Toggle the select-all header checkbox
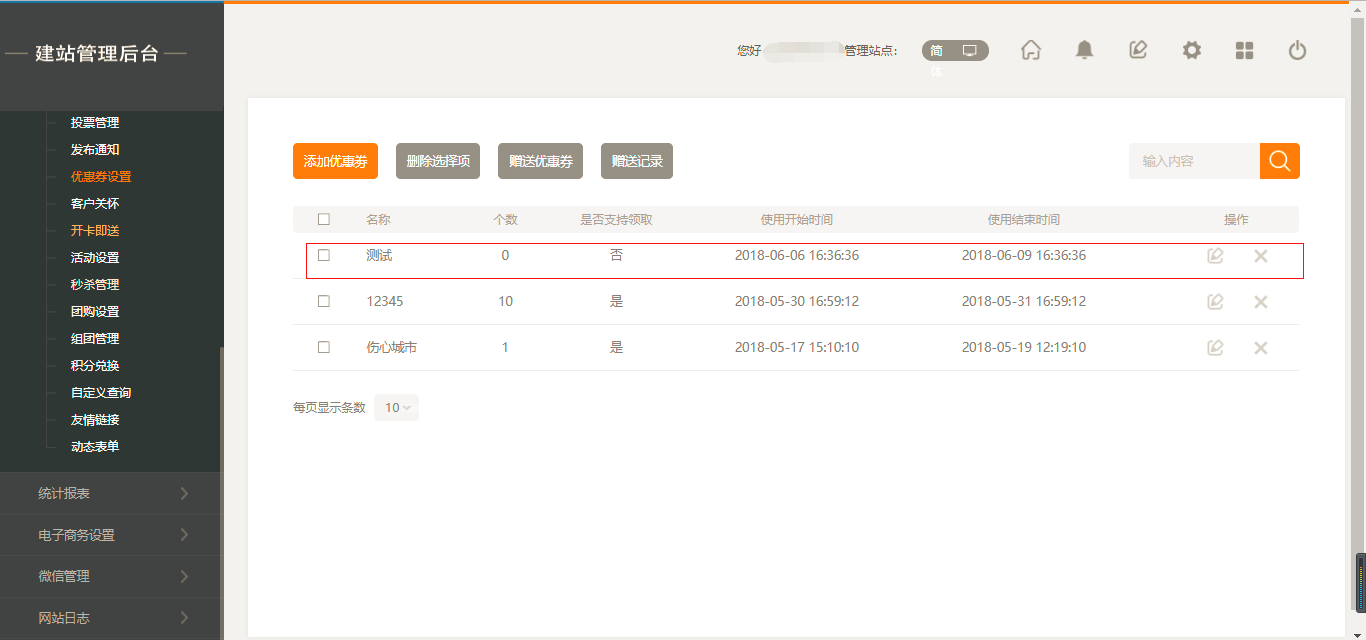This screenshot has width=1366, height=640. click(x=324, y=219)
